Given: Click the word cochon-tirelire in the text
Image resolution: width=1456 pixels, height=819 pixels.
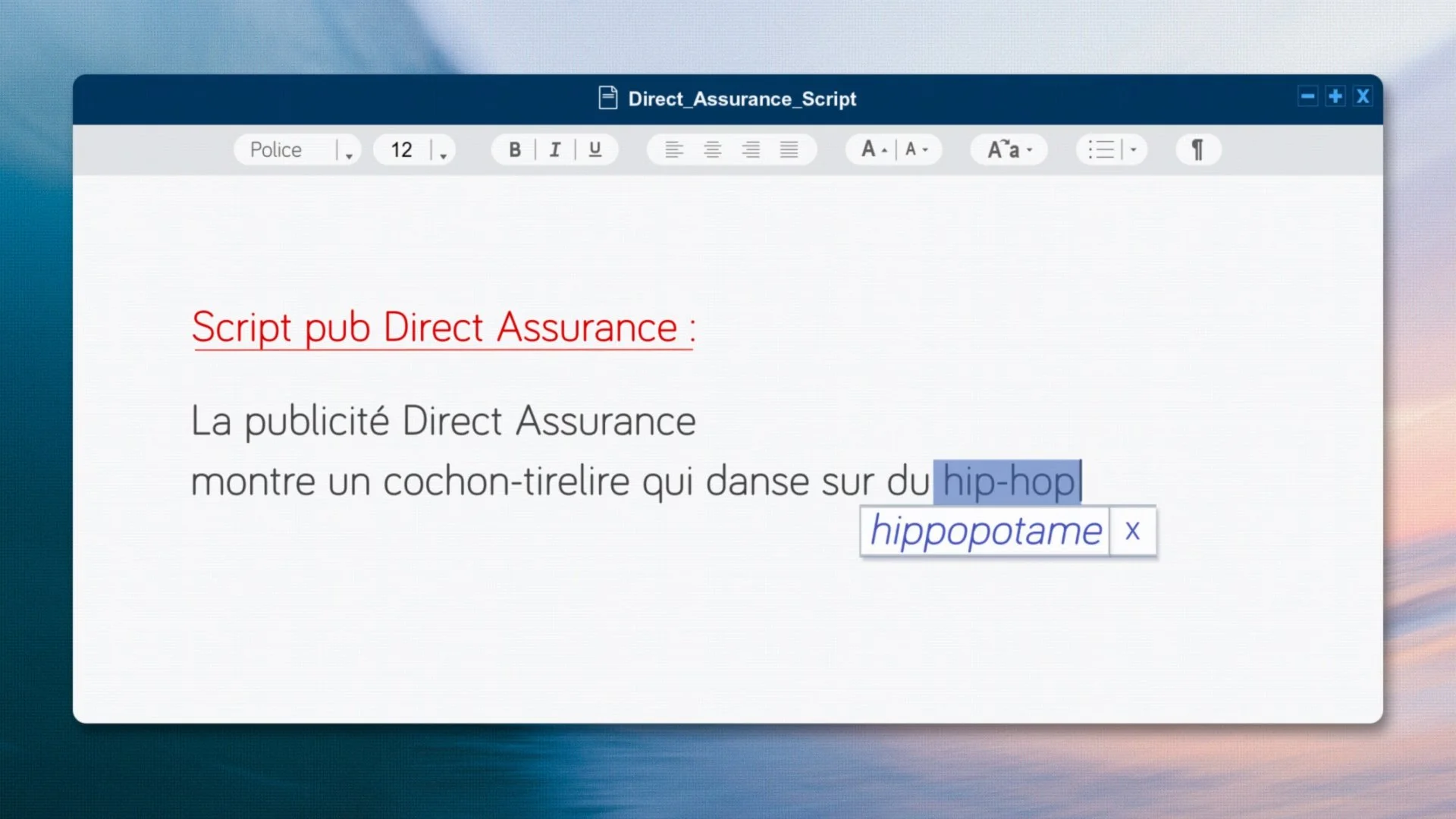Looking at the screenshot, I should [507, 482].
